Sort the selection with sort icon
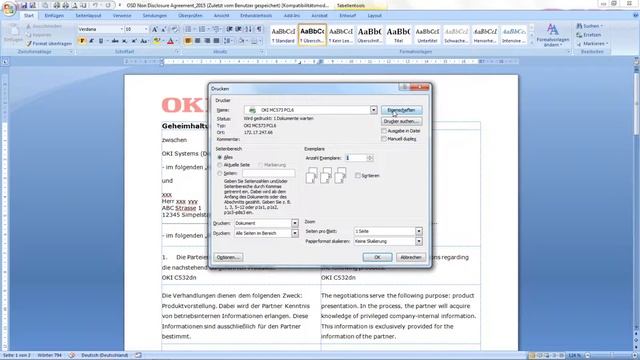This screenshot has width=640, height=360. (x=249, y=29)
